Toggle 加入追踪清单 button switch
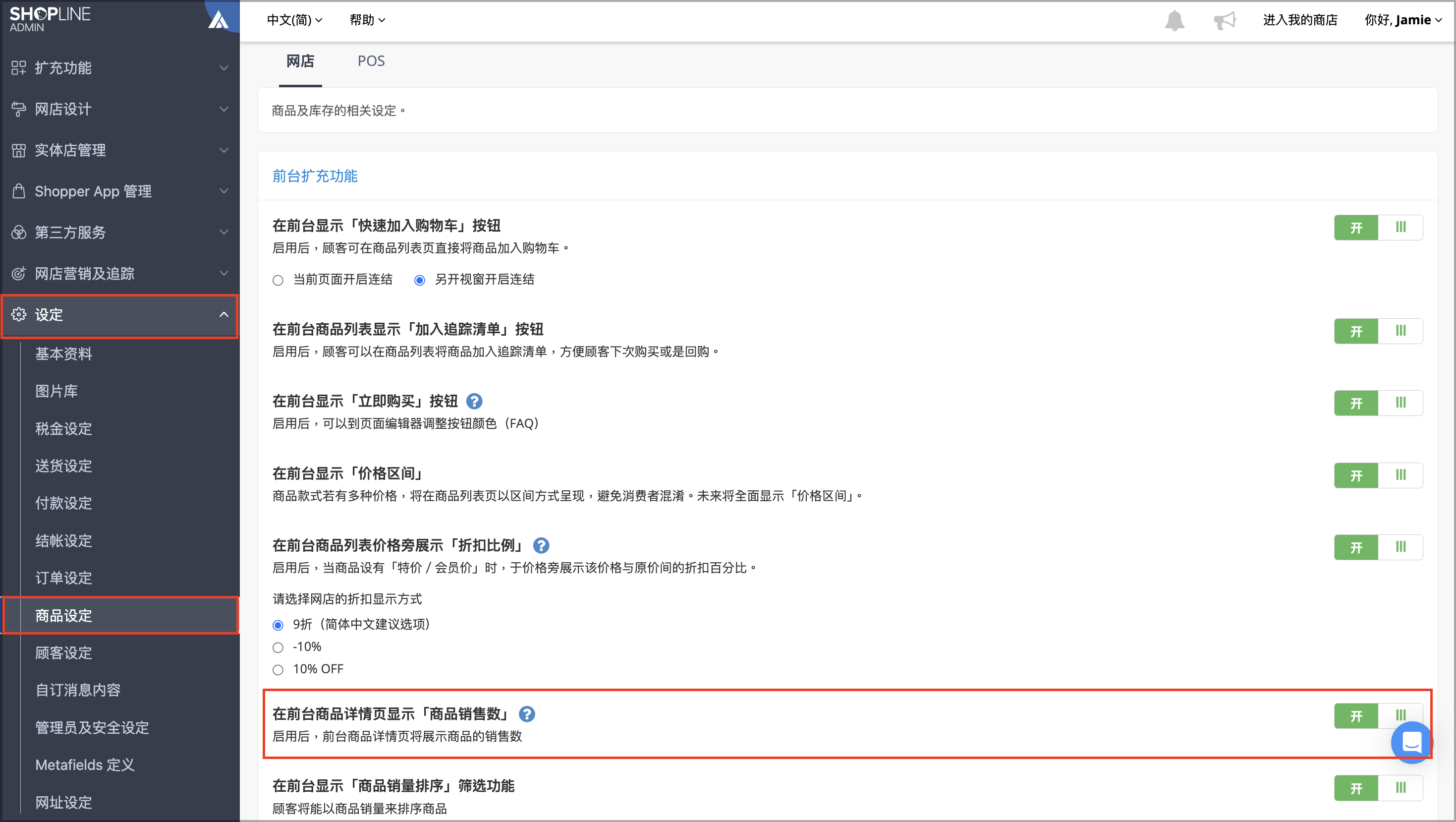 click(1378, 331)
